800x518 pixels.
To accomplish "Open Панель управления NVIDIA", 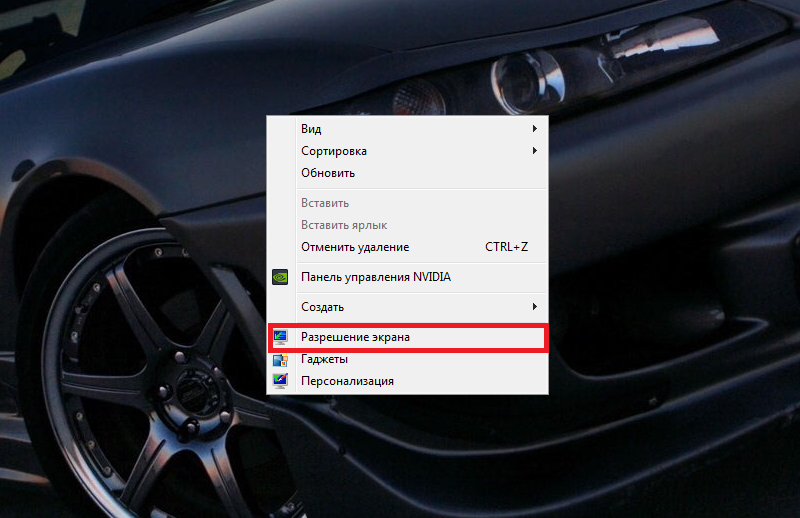I will click(x=375, y=277).
